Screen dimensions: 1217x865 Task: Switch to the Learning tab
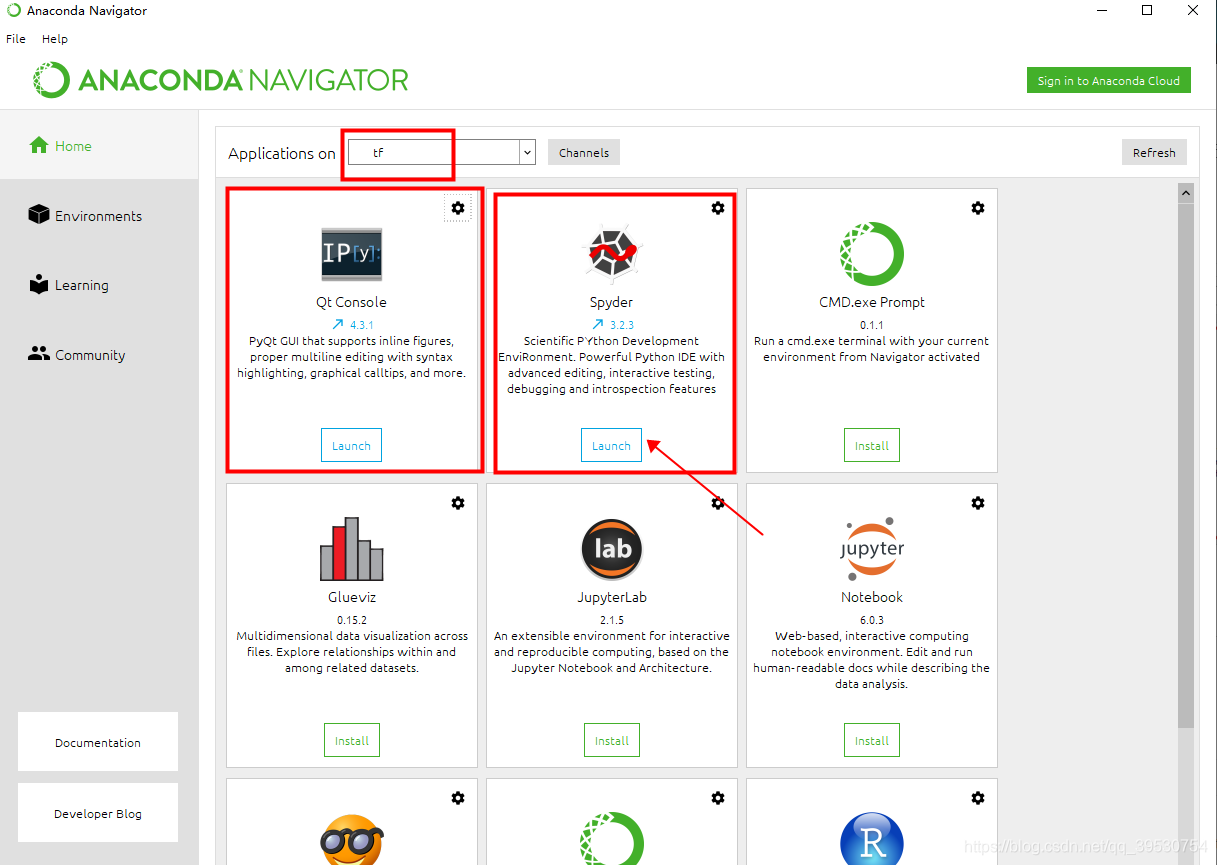(99, 285)
